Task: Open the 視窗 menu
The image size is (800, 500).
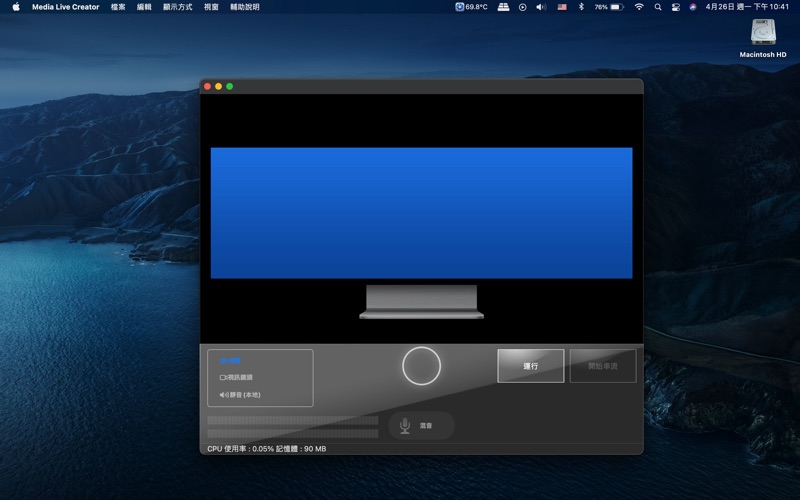Action: pyautogui.click(x=211, y=7)
